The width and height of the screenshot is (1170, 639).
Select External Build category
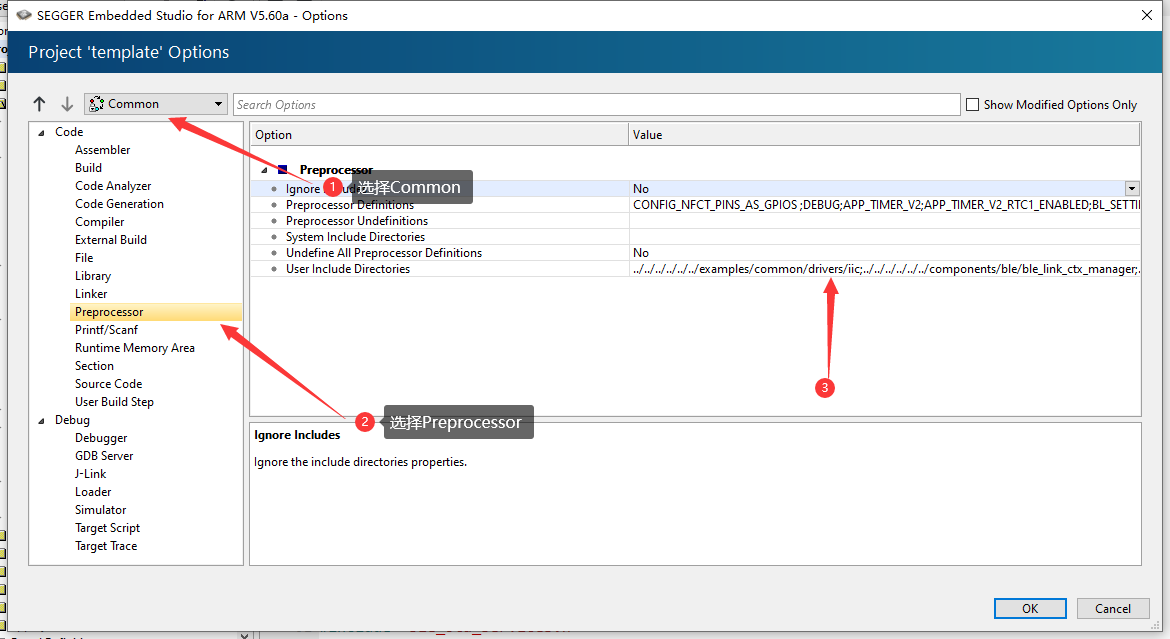click(x=110, y=240)
